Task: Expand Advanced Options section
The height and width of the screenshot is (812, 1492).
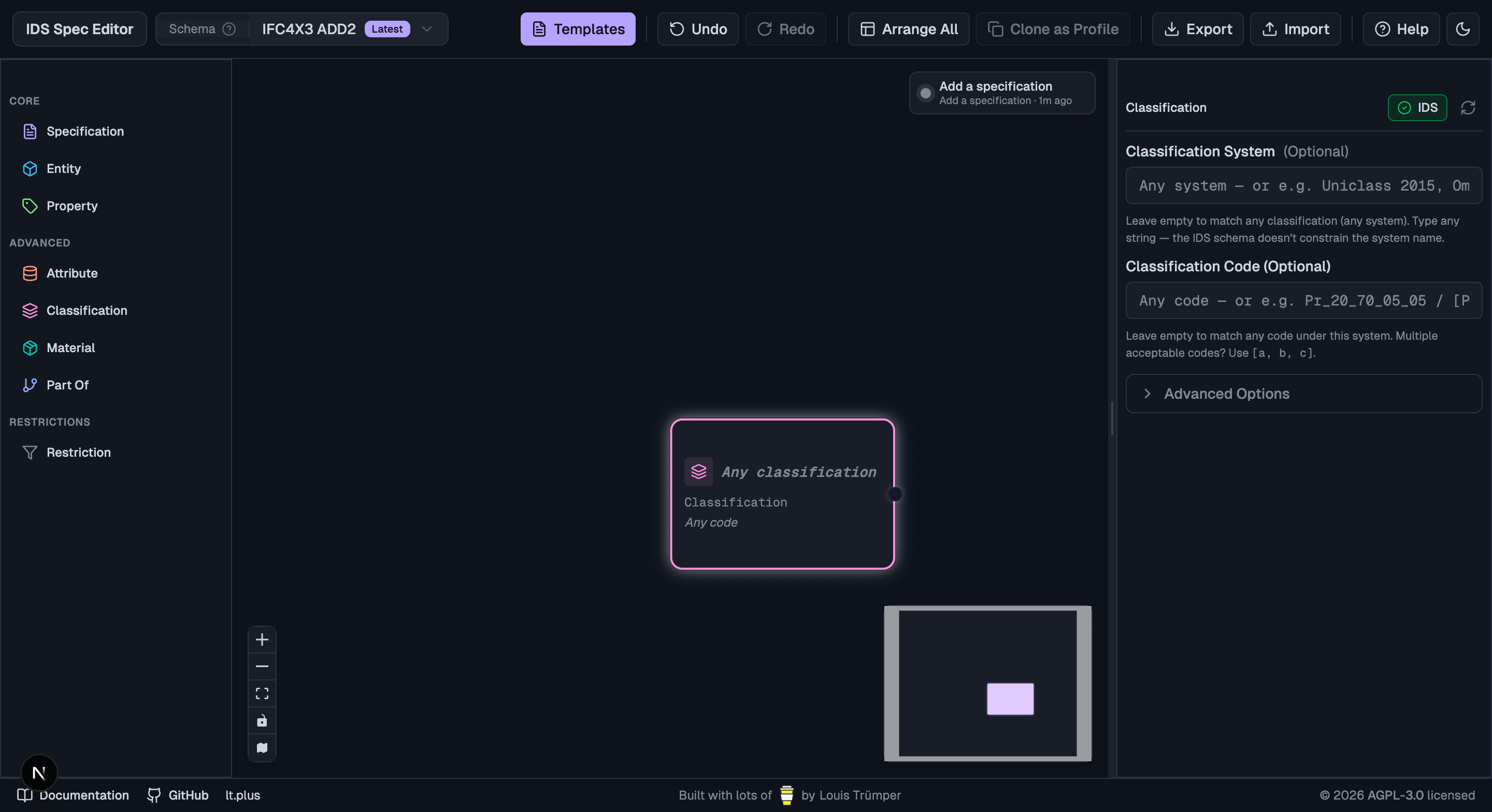Action: 1303,394
